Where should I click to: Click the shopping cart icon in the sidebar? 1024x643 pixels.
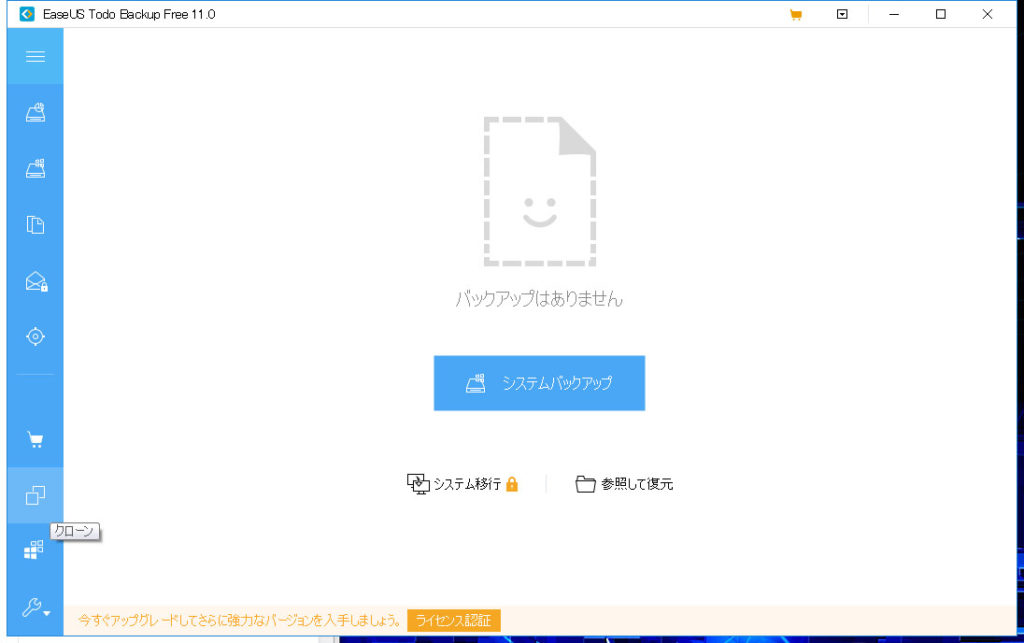(35, 440)
